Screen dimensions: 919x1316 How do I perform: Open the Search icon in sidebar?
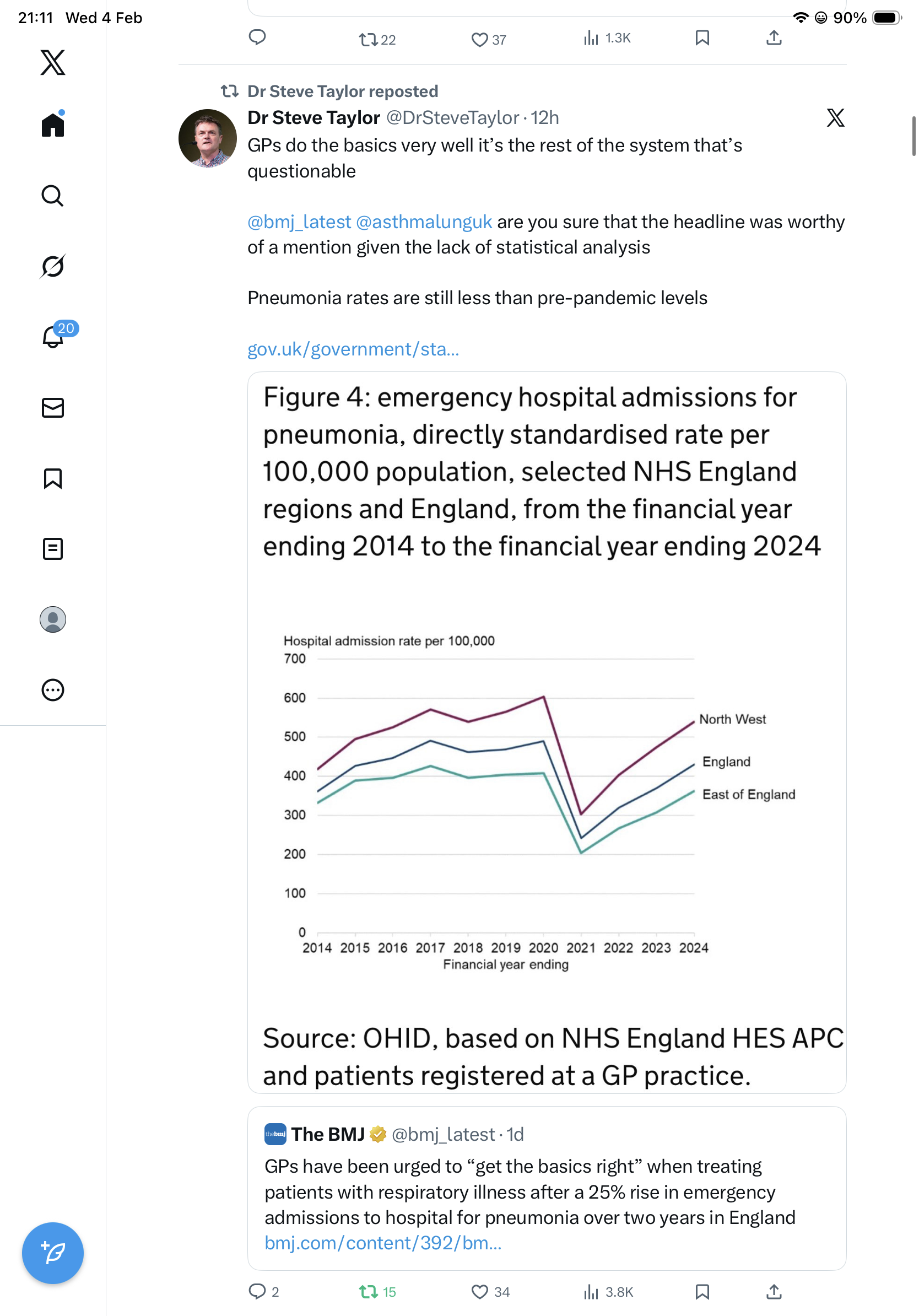[53, 196]
